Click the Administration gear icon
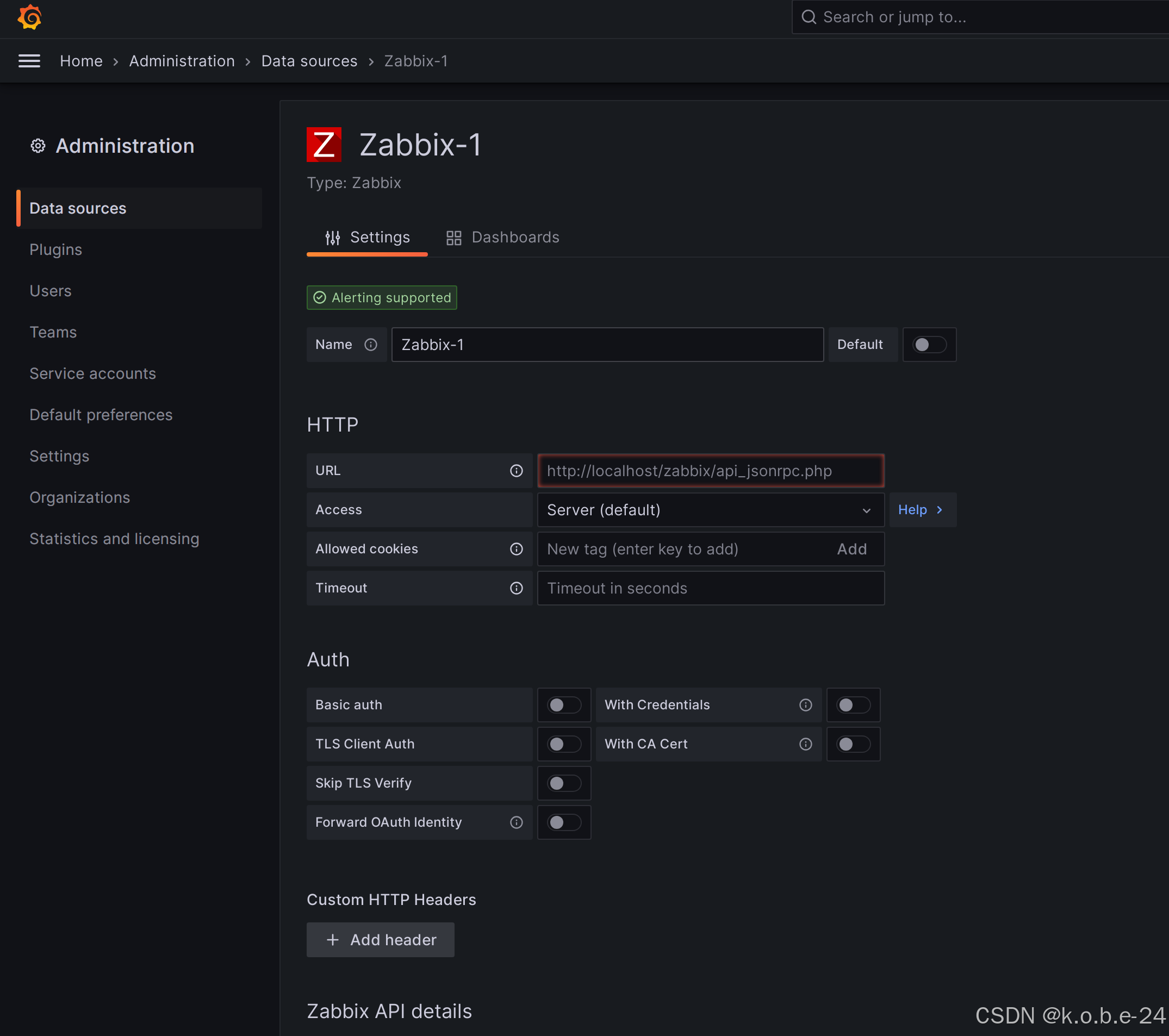Viewport: 1169px width, 1036px height. (38, 146)
